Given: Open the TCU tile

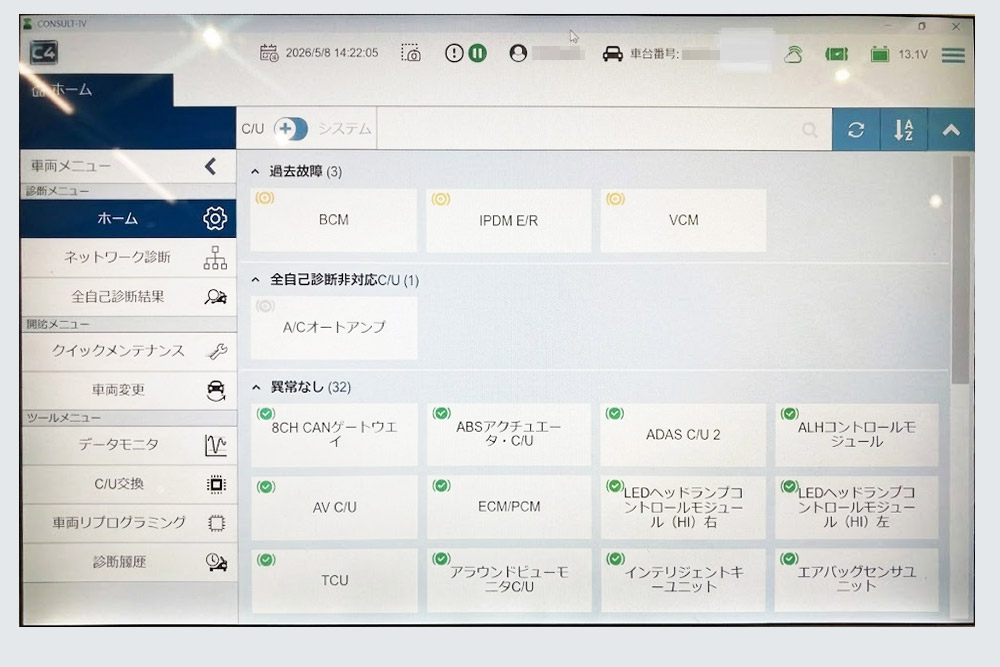Looking at the screenshot, I should tap(334, 580).
